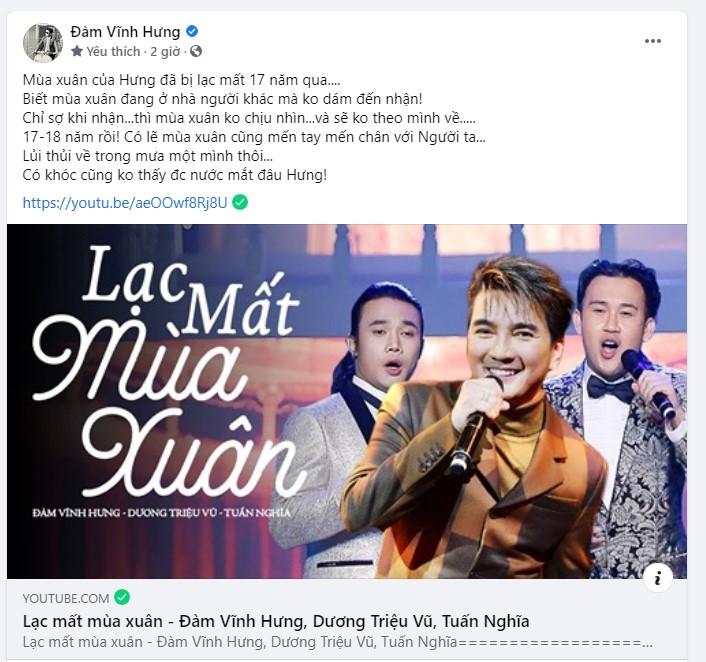Click the YOUTUBE.COM source label
The image size is (706, 662).
66,598
